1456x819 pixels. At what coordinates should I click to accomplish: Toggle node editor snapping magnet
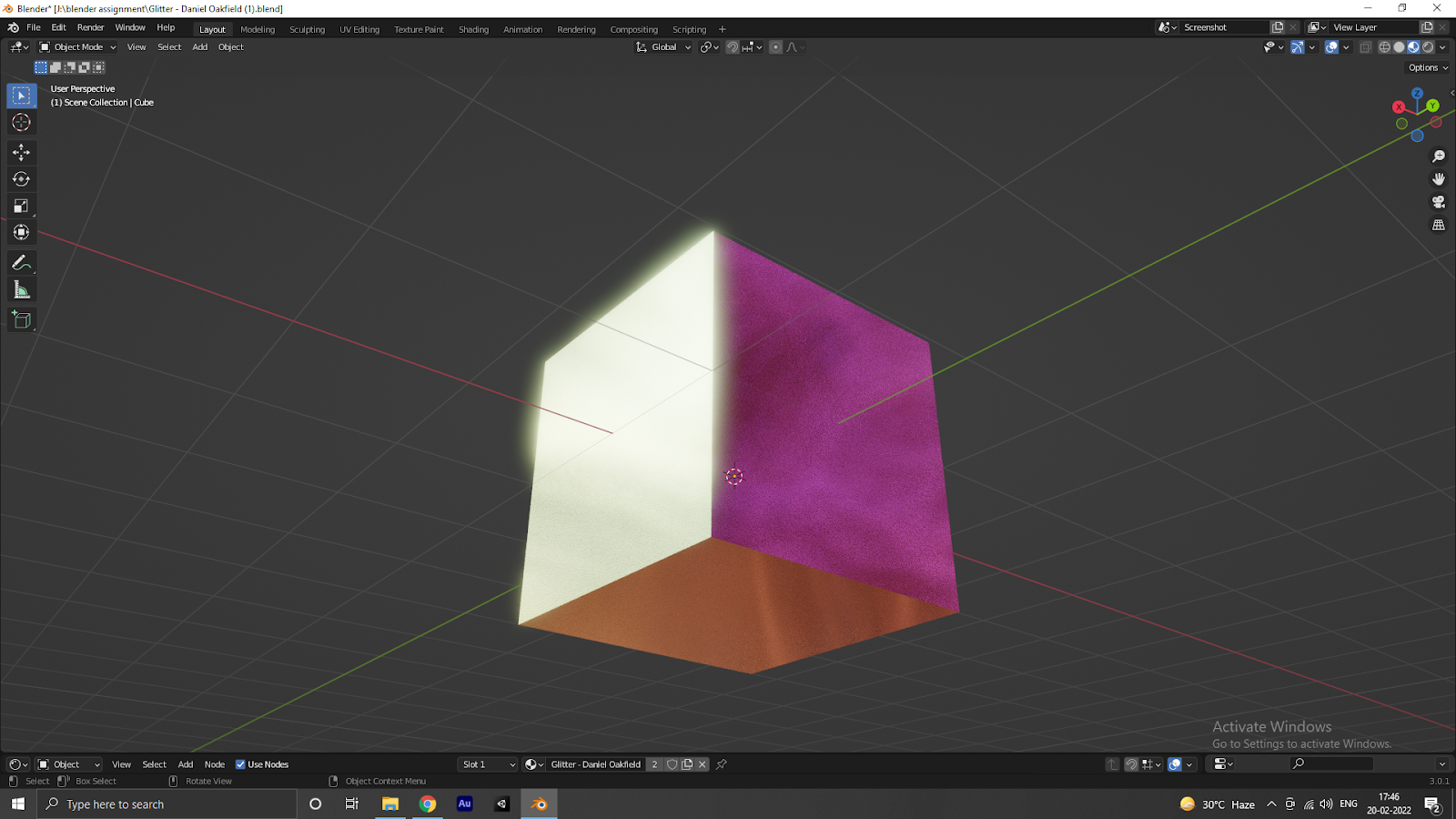tap(1131, 764)
